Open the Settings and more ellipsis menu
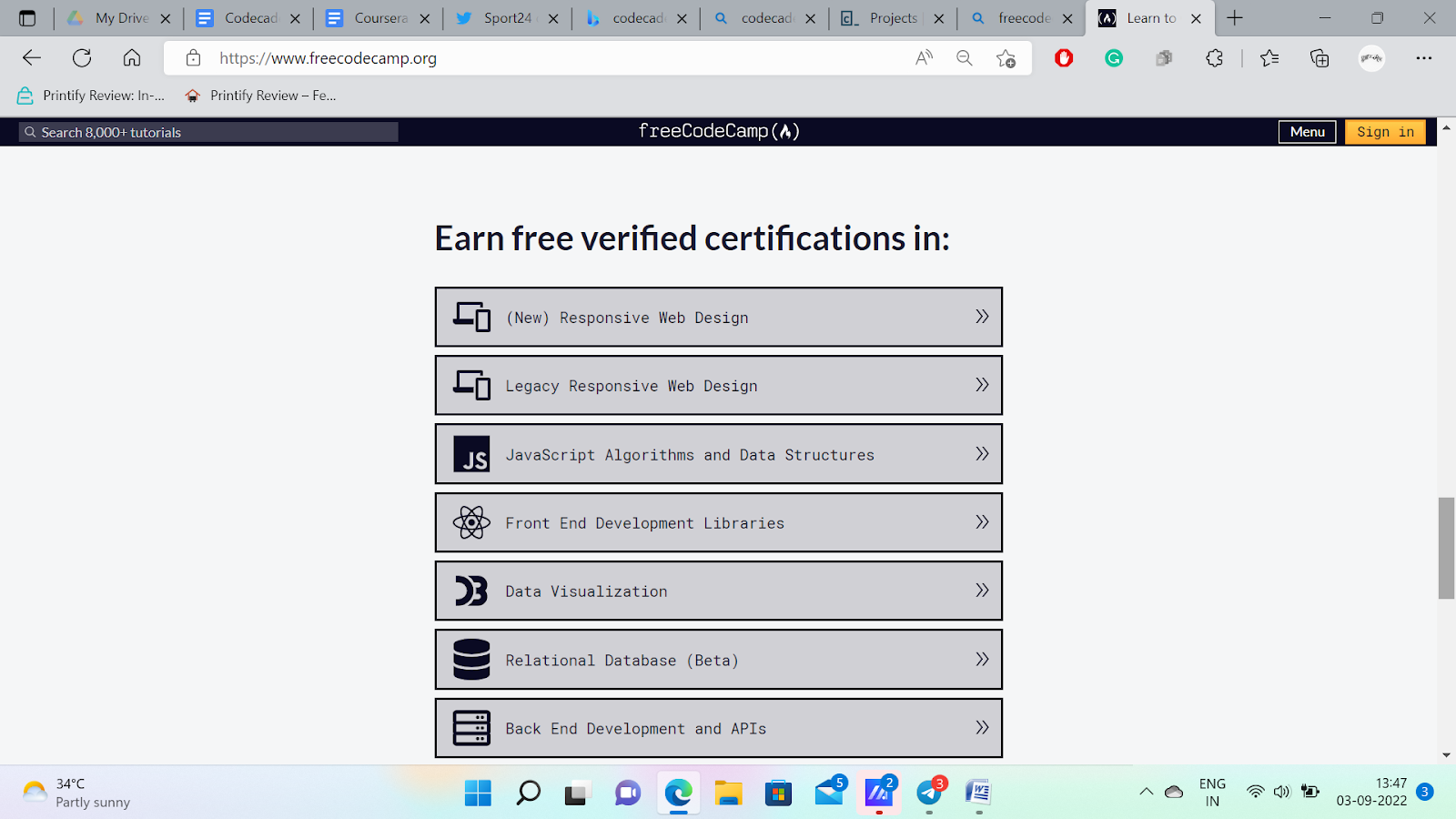This screenshot has height=819, width=1456. [x=1424, y=58]
